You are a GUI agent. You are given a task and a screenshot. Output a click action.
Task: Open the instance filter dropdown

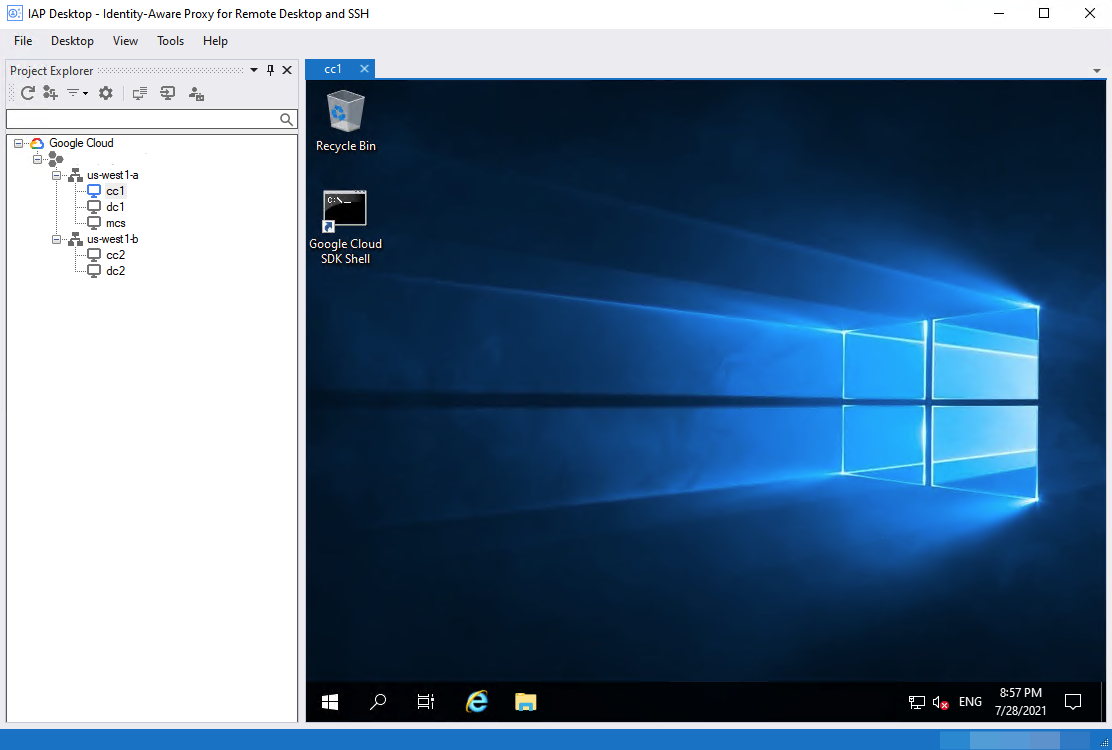tap(77, 93)
